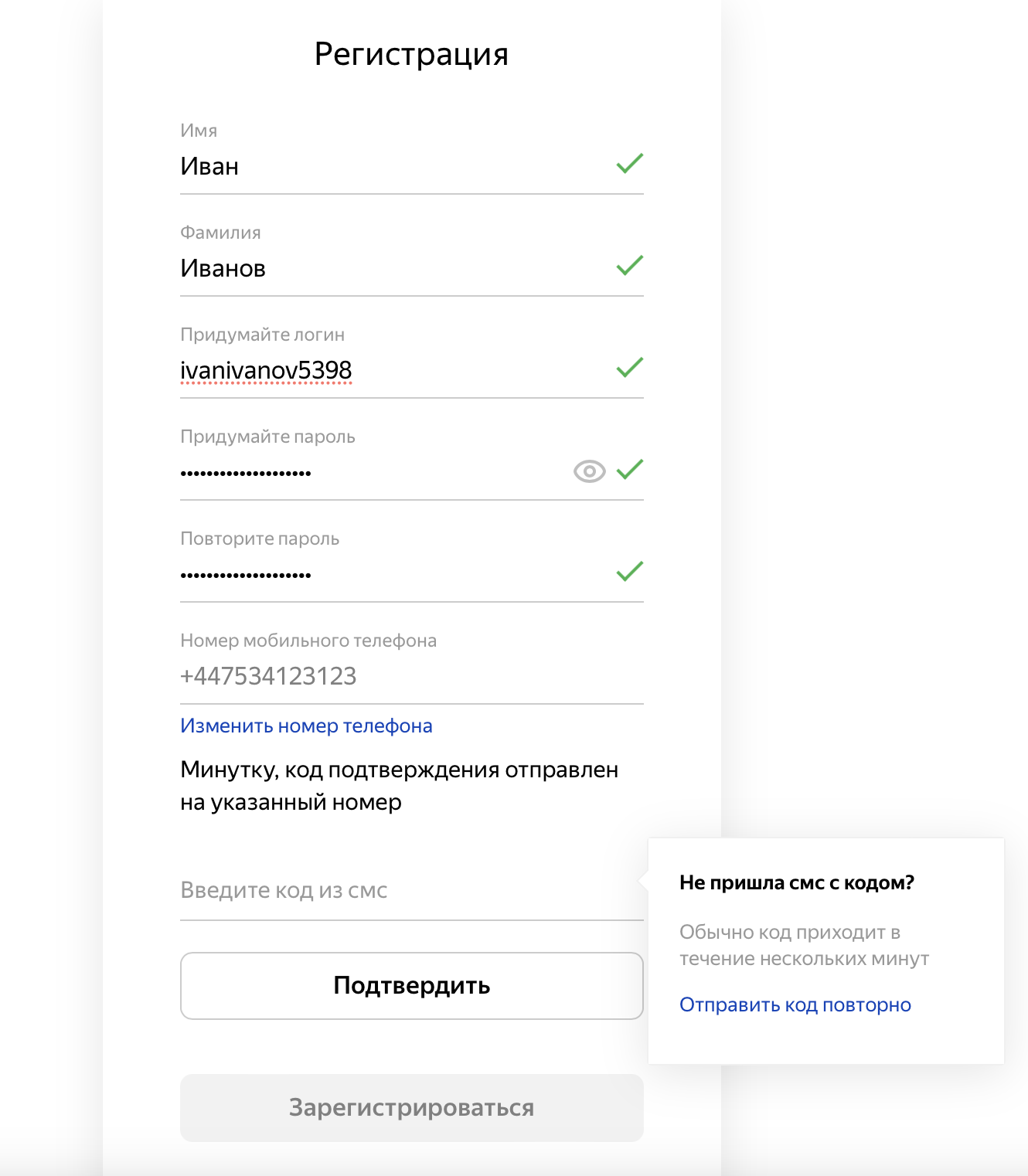Click into the Повторите пароль field

click(x=386, y=575)
